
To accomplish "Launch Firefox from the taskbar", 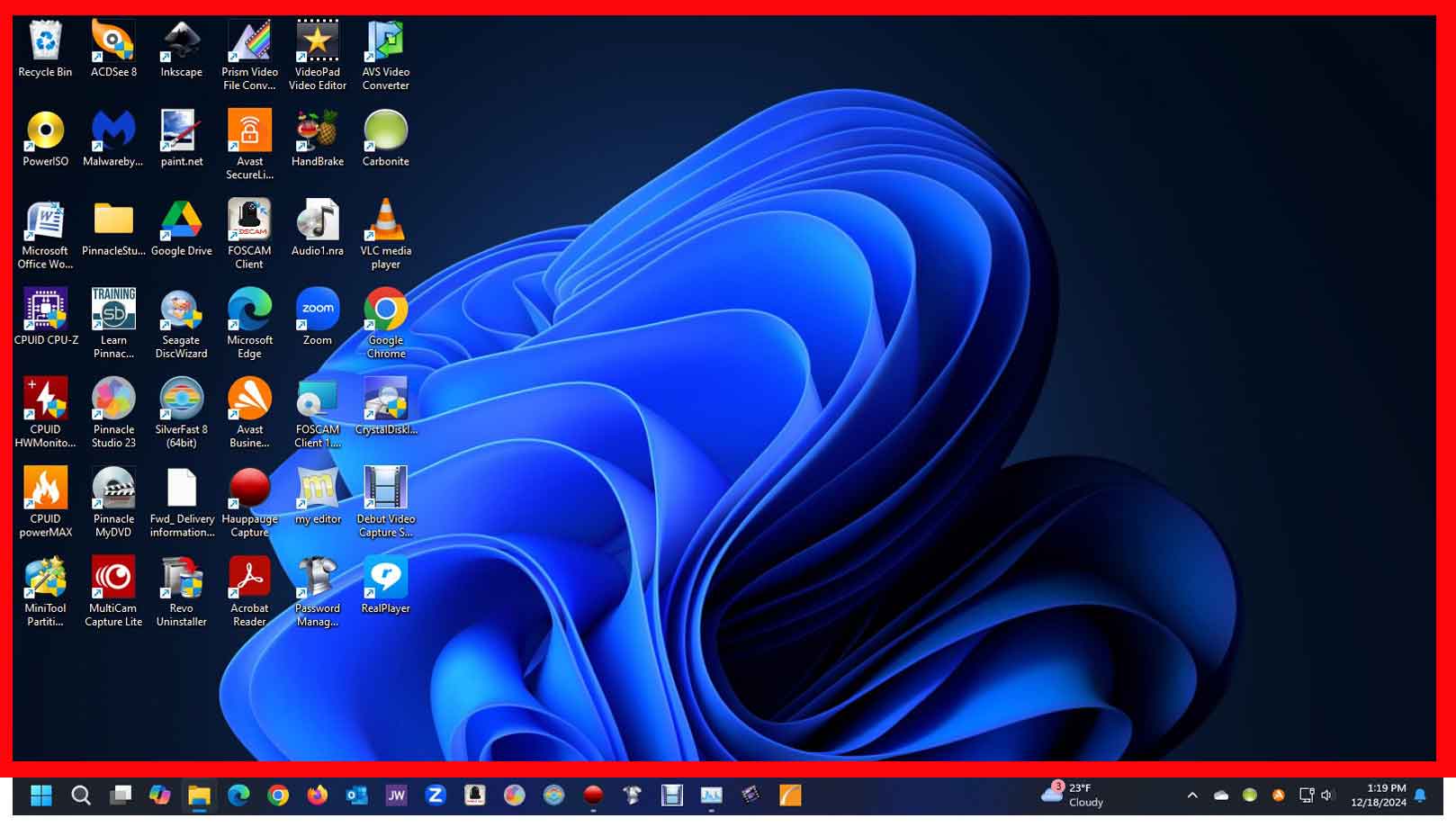I will [318, 795].
